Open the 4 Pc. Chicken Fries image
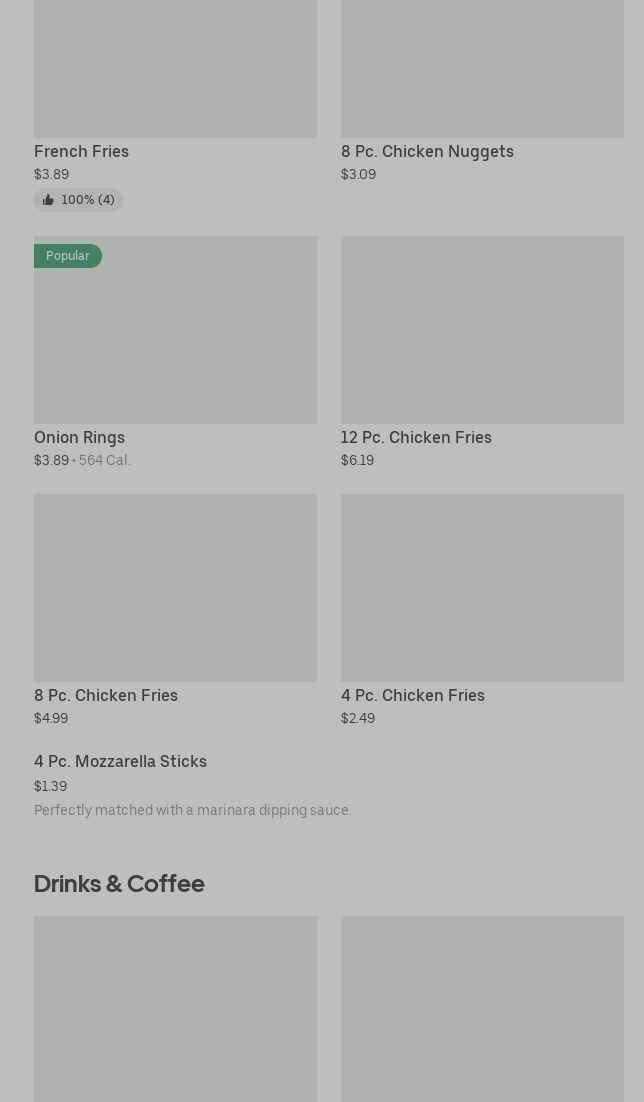 pyautogui.click(x=482, y=587)
